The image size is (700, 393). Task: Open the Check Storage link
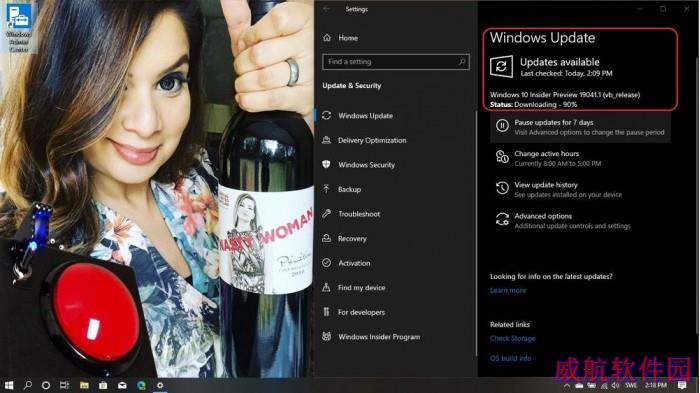(x=512, y=339)
